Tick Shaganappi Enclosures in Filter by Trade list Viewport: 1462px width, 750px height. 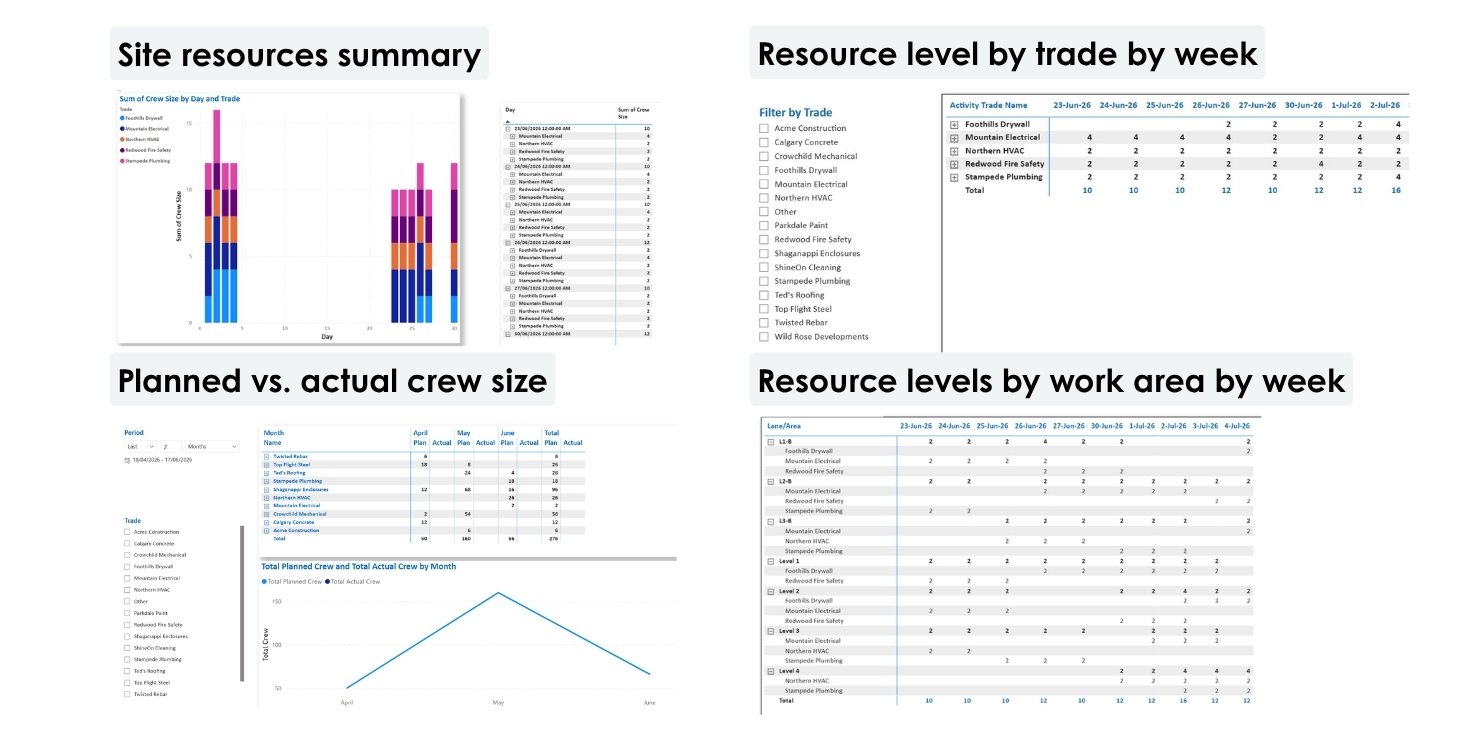(x=764, y=253)
